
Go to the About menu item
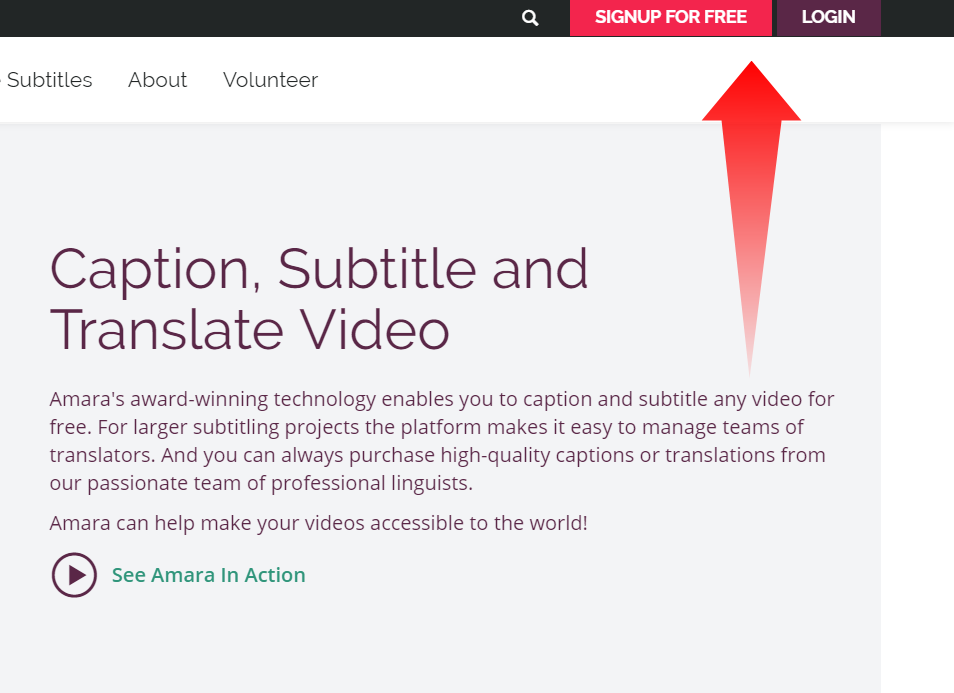158,80
